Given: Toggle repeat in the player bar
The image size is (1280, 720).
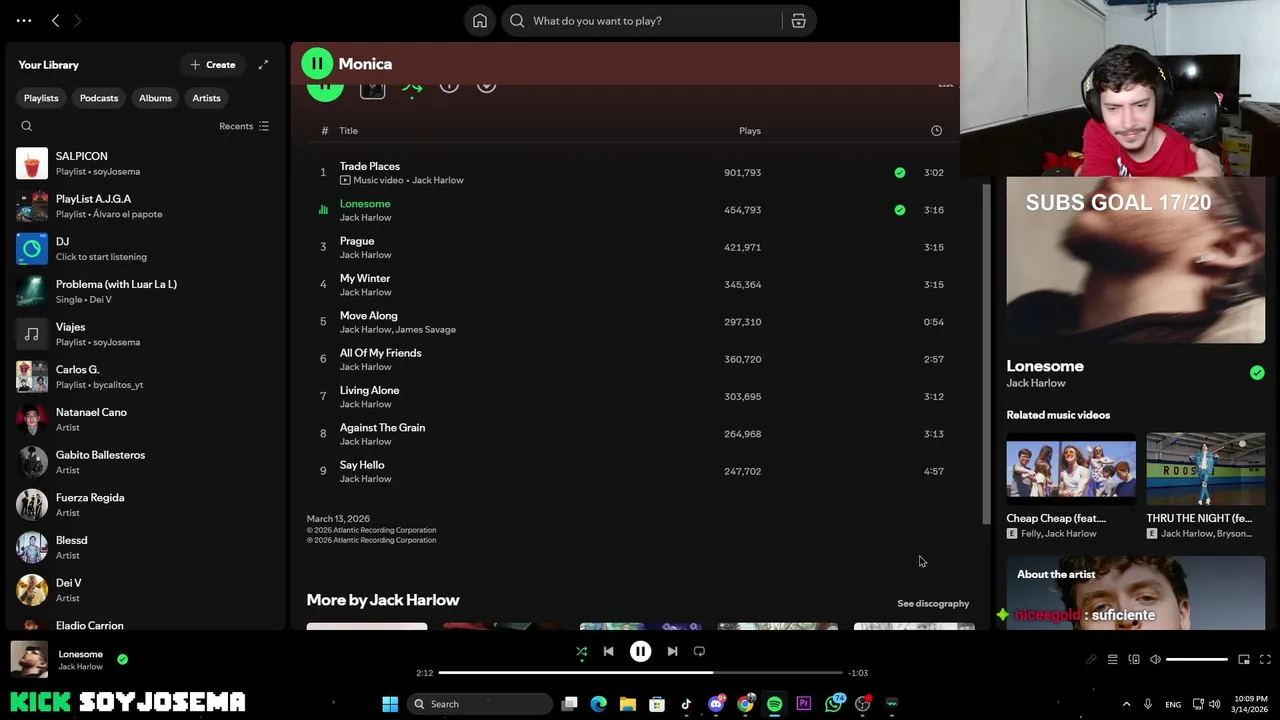Looking at the screenshot, I should coord(699,651).
